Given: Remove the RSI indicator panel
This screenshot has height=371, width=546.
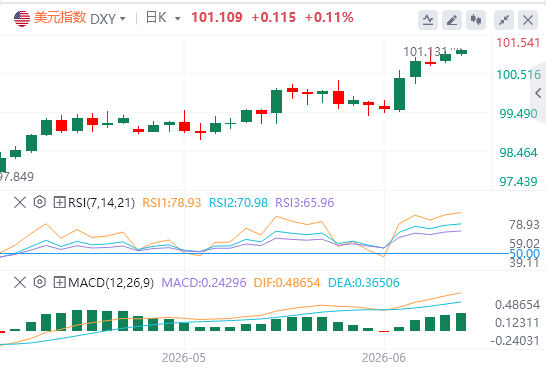Looking at the screenshot, I should click(x=20, y=202).
